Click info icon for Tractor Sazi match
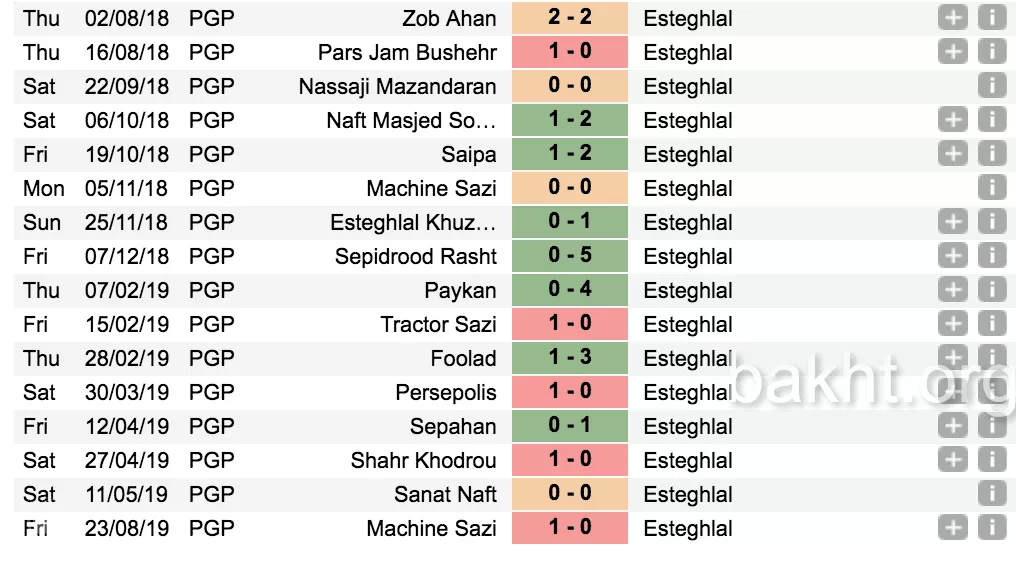This screenshot has width=1016, height=568. (x=991, y=324)
